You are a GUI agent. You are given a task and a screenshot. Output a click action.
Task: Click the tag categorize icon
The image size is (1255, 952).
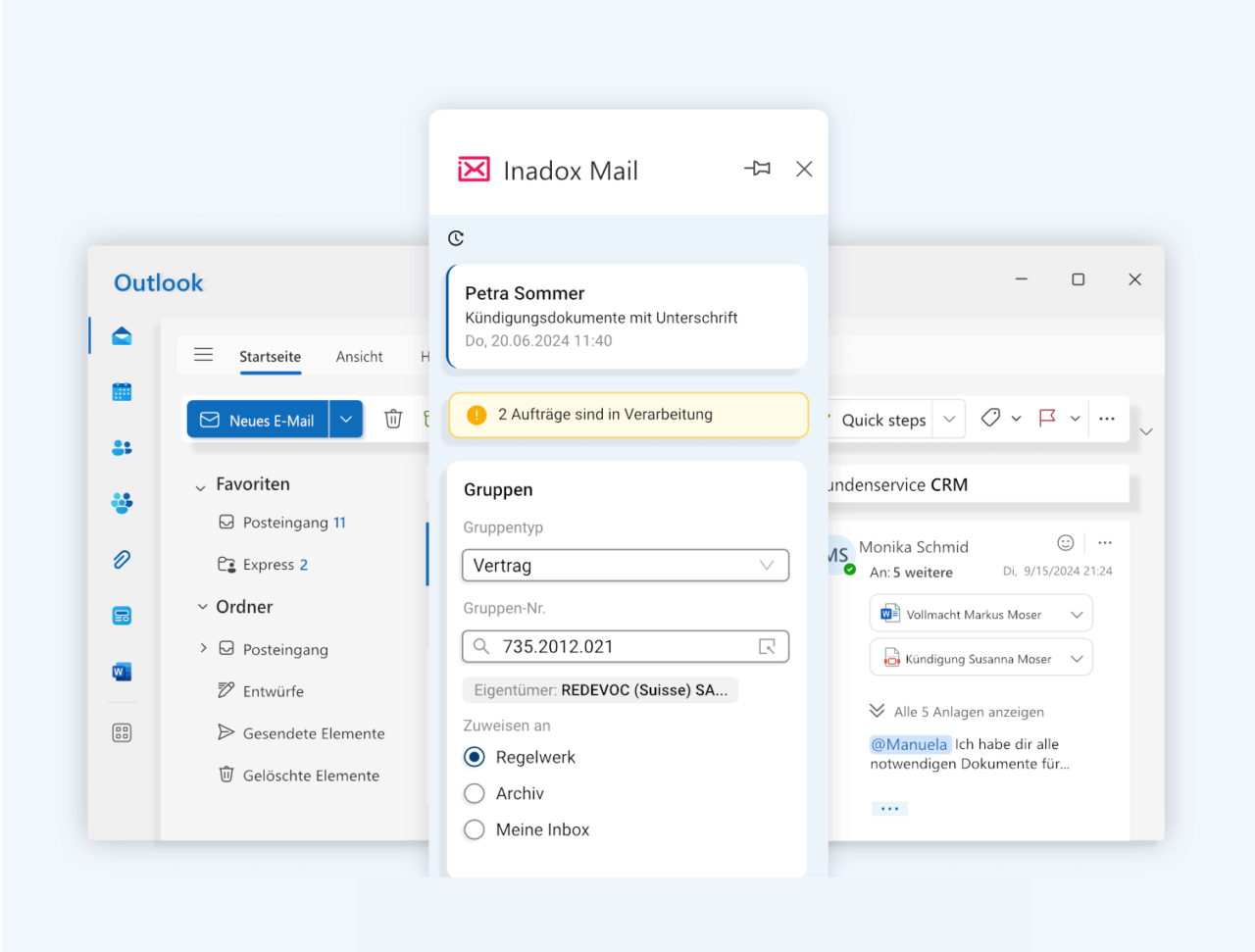[x=990, y=418]
